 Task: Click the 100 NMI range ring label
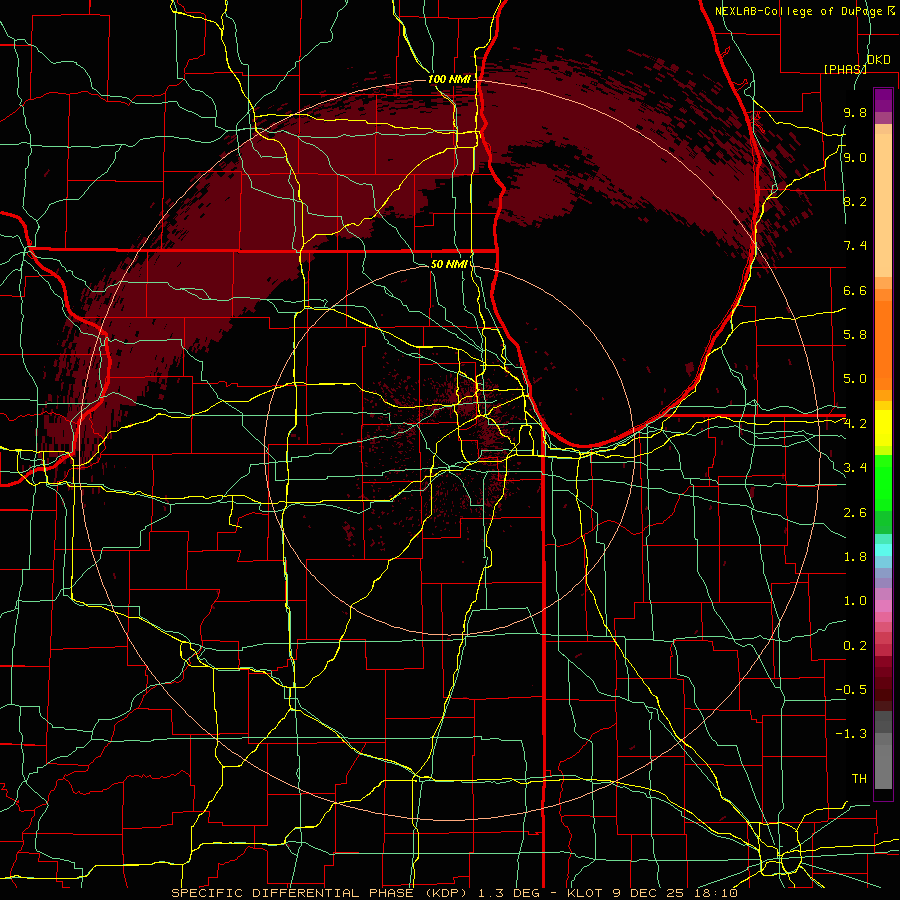pos(449,79)
